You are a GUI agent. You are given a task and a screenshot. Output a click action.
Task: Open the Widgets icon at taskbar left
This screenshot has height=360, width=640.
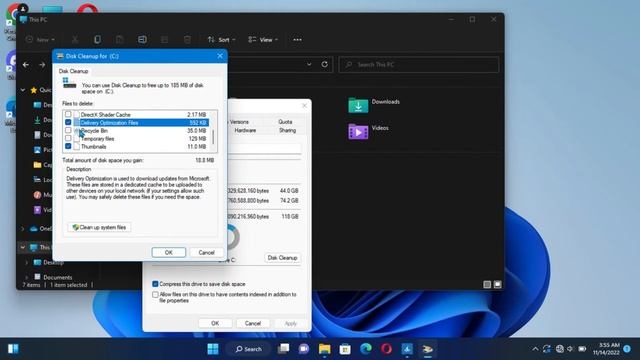(x=13, y=349)
